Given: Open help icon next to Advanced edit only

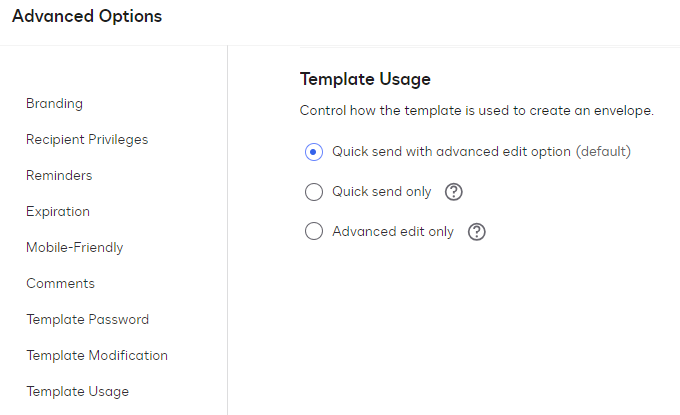Looking at the screenshot, I should click(x=477, y=232).
